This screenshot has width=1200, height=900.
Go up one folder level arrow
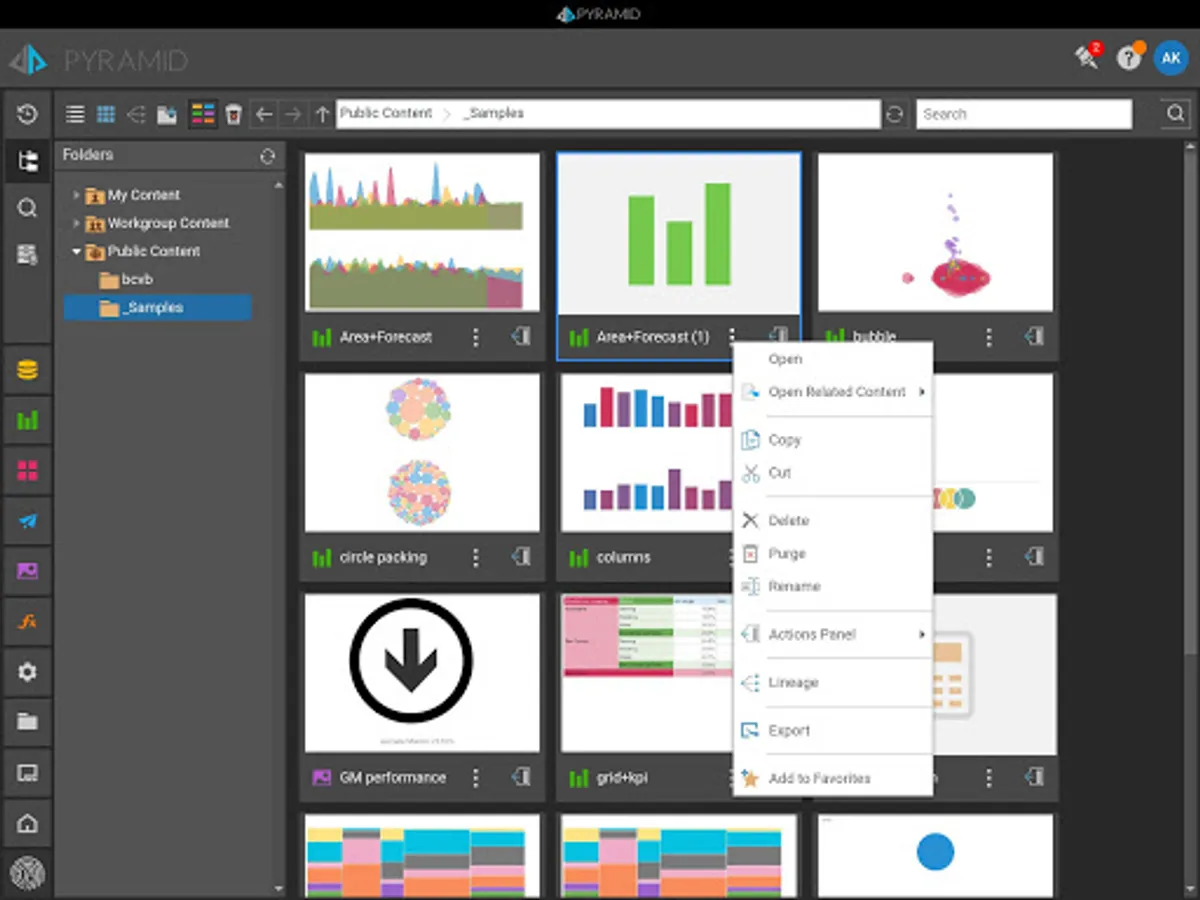322,114
